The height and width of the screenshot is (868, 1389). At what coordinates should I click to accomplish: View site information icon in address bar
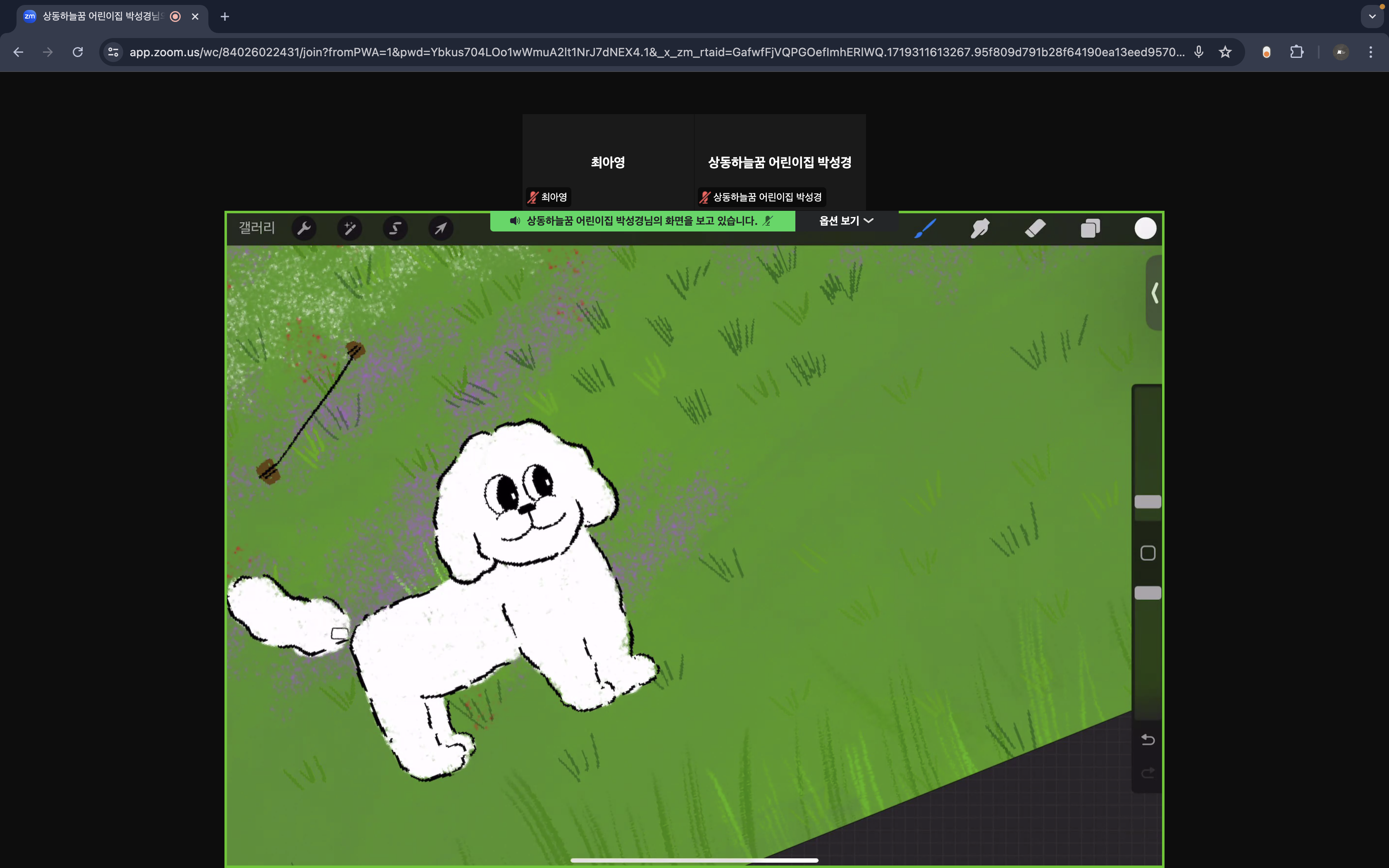click(x=113, y=52)
